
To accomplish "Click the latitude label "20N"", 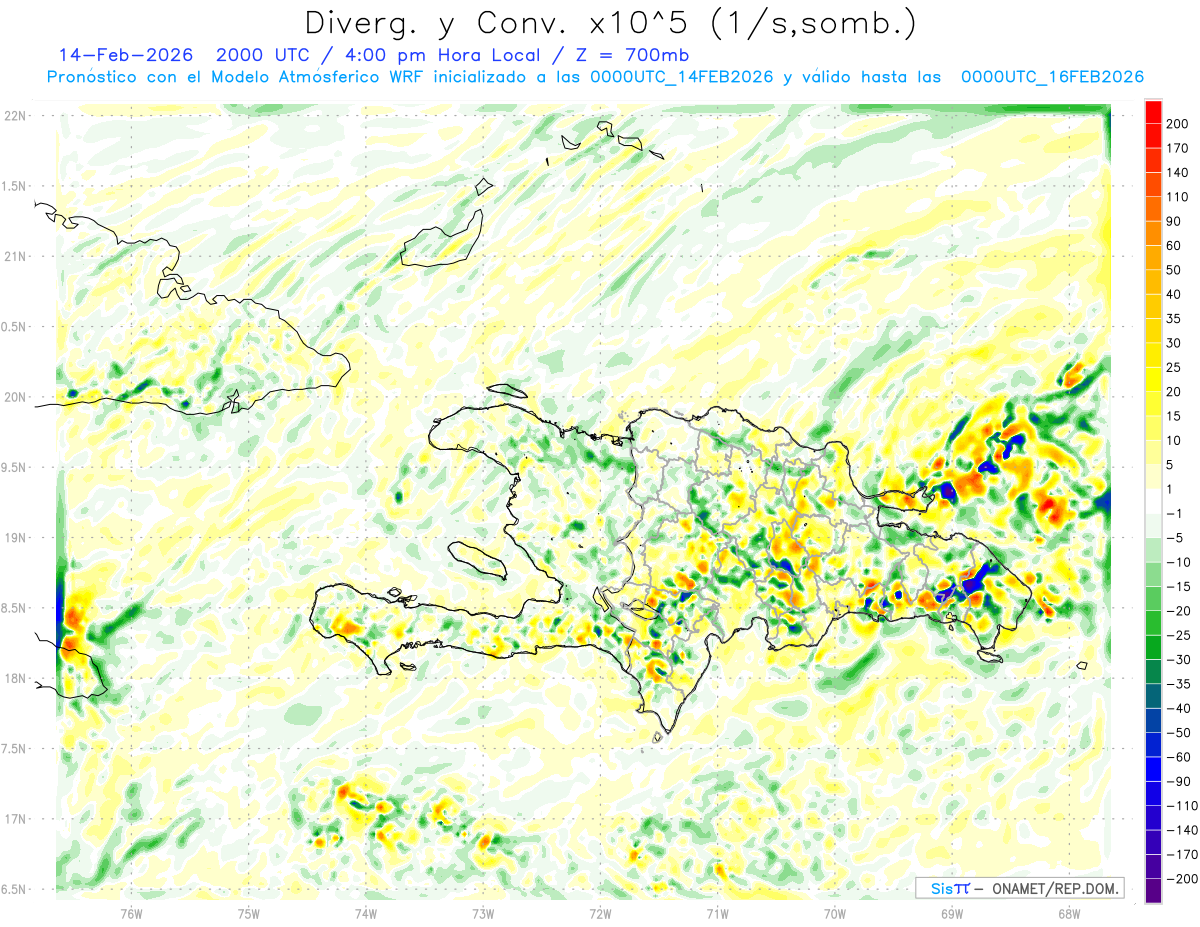I will click(14, 397).
